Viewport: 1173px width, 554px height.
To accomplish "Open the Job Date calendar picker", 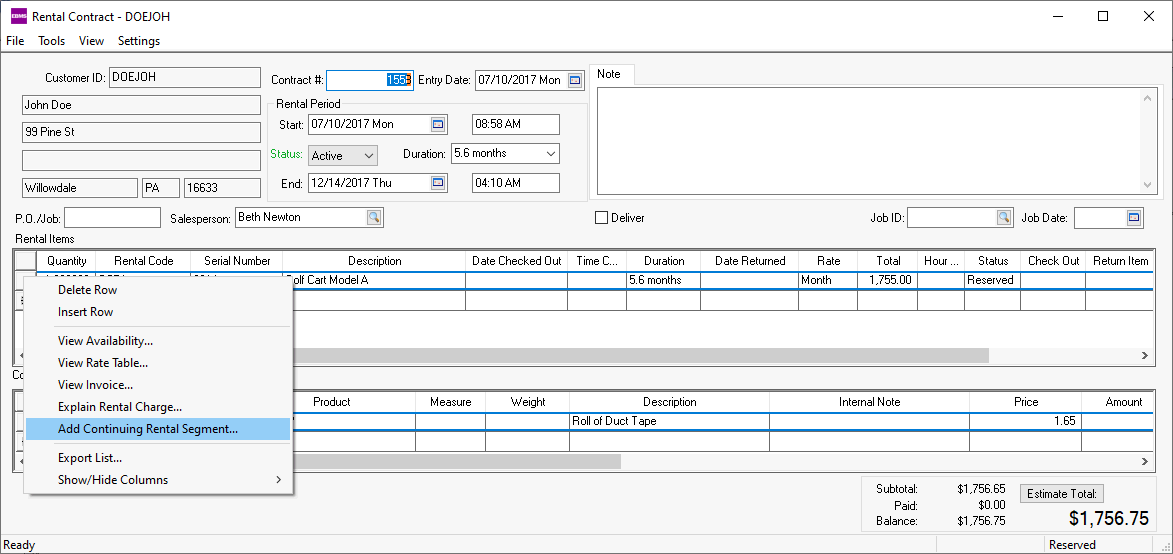I will tap(1133, 217).
